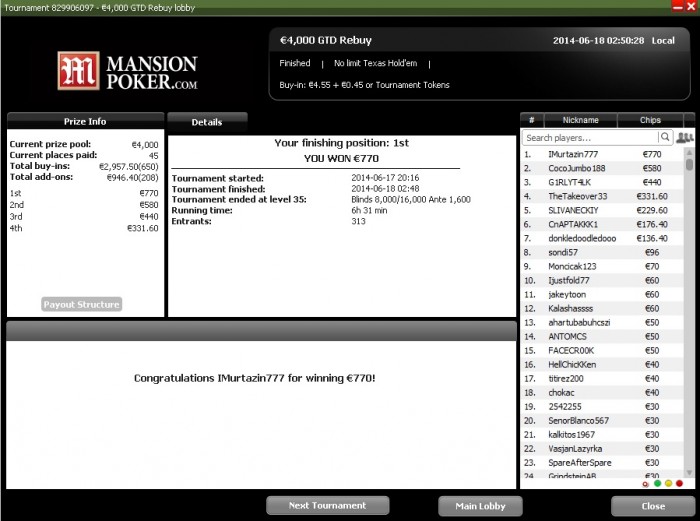Click the Blinds 8,000/16,000 Ante 1,600 text
This screenshot has height=521, width=700.
pyautogui.click(x=411, y=200)
